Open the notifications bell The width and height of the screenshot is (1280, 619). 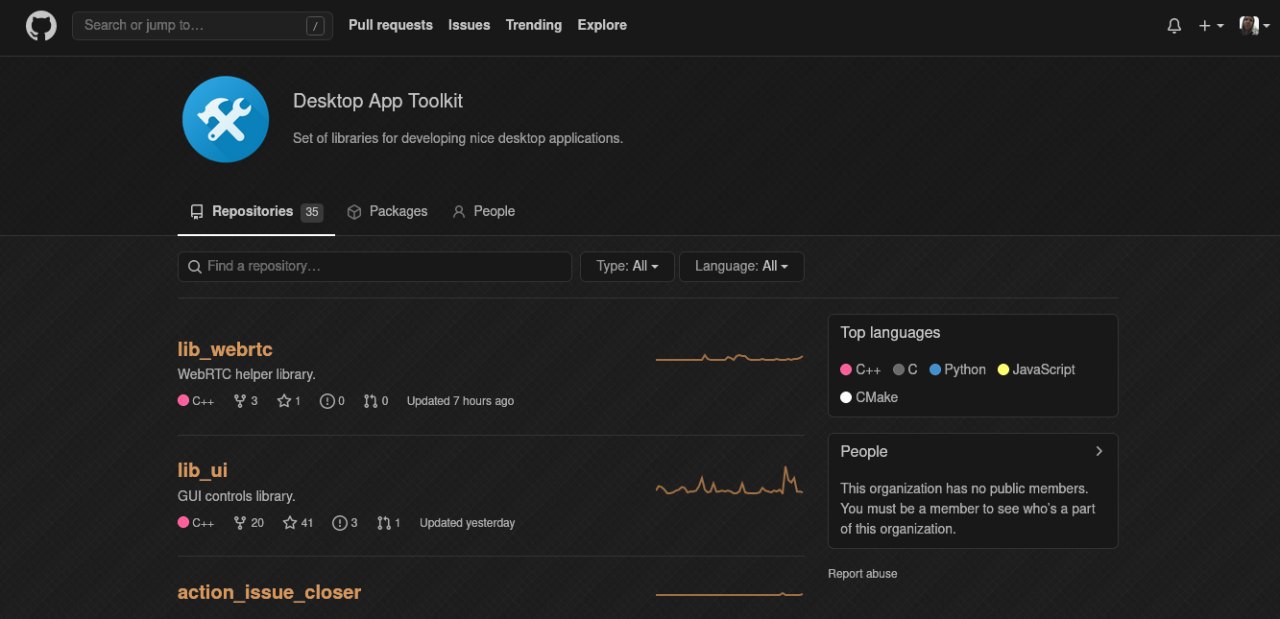1174,26
